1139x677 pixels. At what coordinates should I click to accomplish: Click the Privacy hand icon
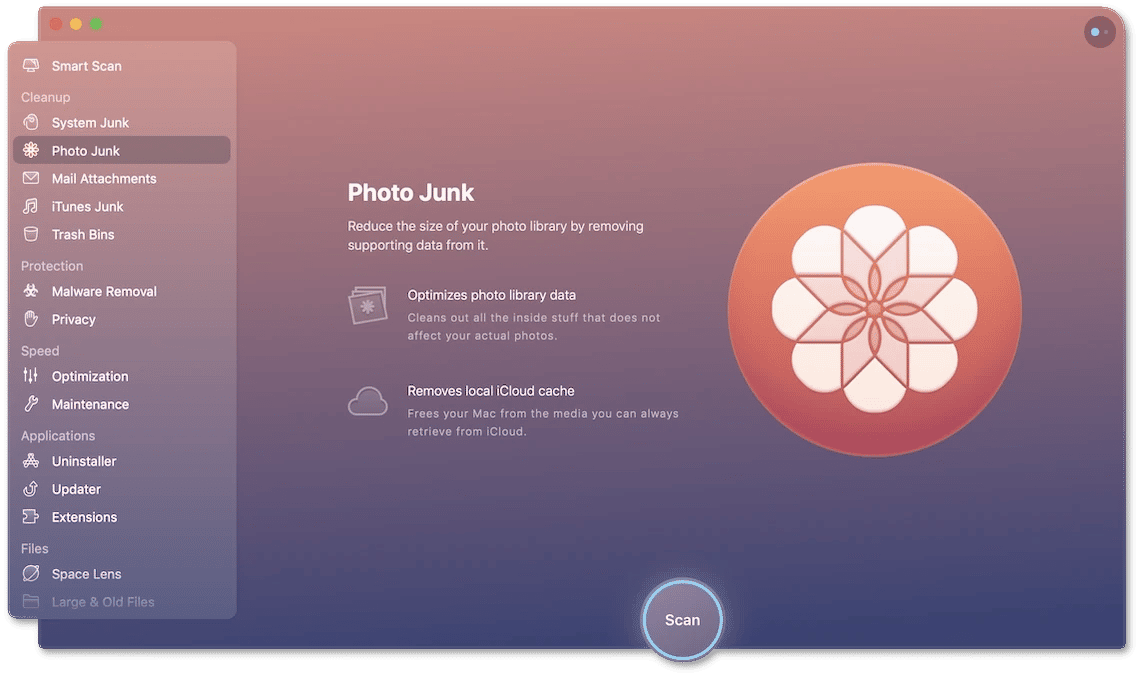point(31,319)
